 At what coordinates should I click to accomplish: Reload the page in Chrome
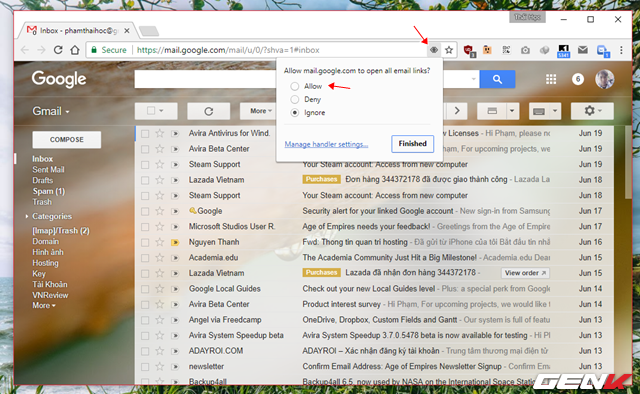58,50
